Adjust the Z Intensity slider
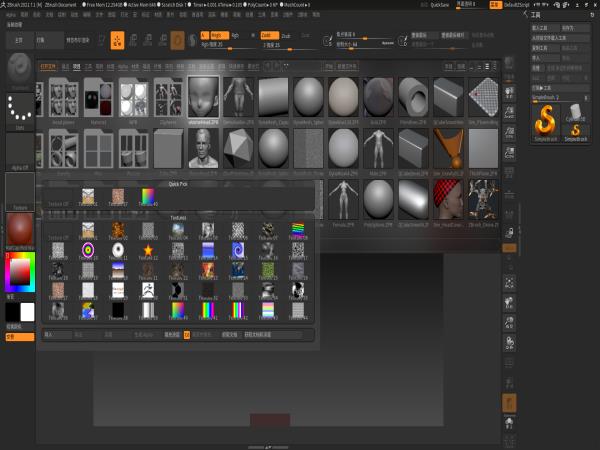 289,45
